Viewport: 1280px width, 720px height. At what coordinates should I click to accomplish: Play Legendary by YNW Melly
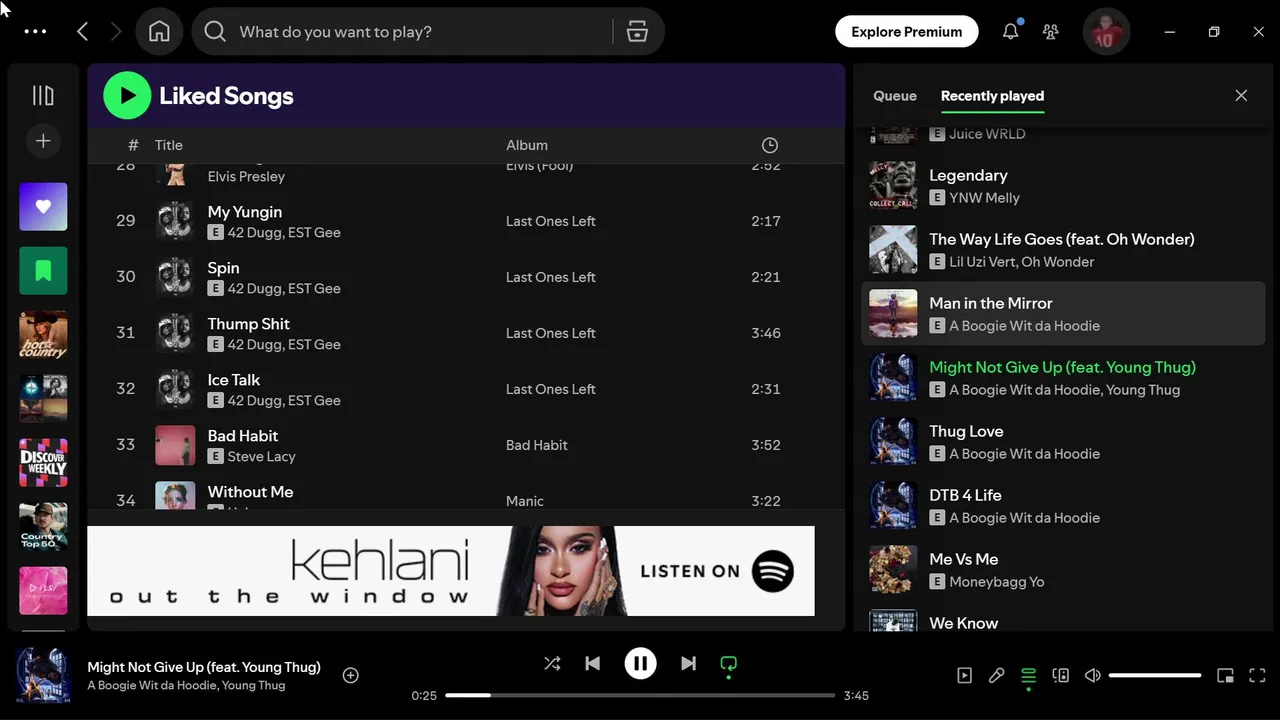point(1063,186)
